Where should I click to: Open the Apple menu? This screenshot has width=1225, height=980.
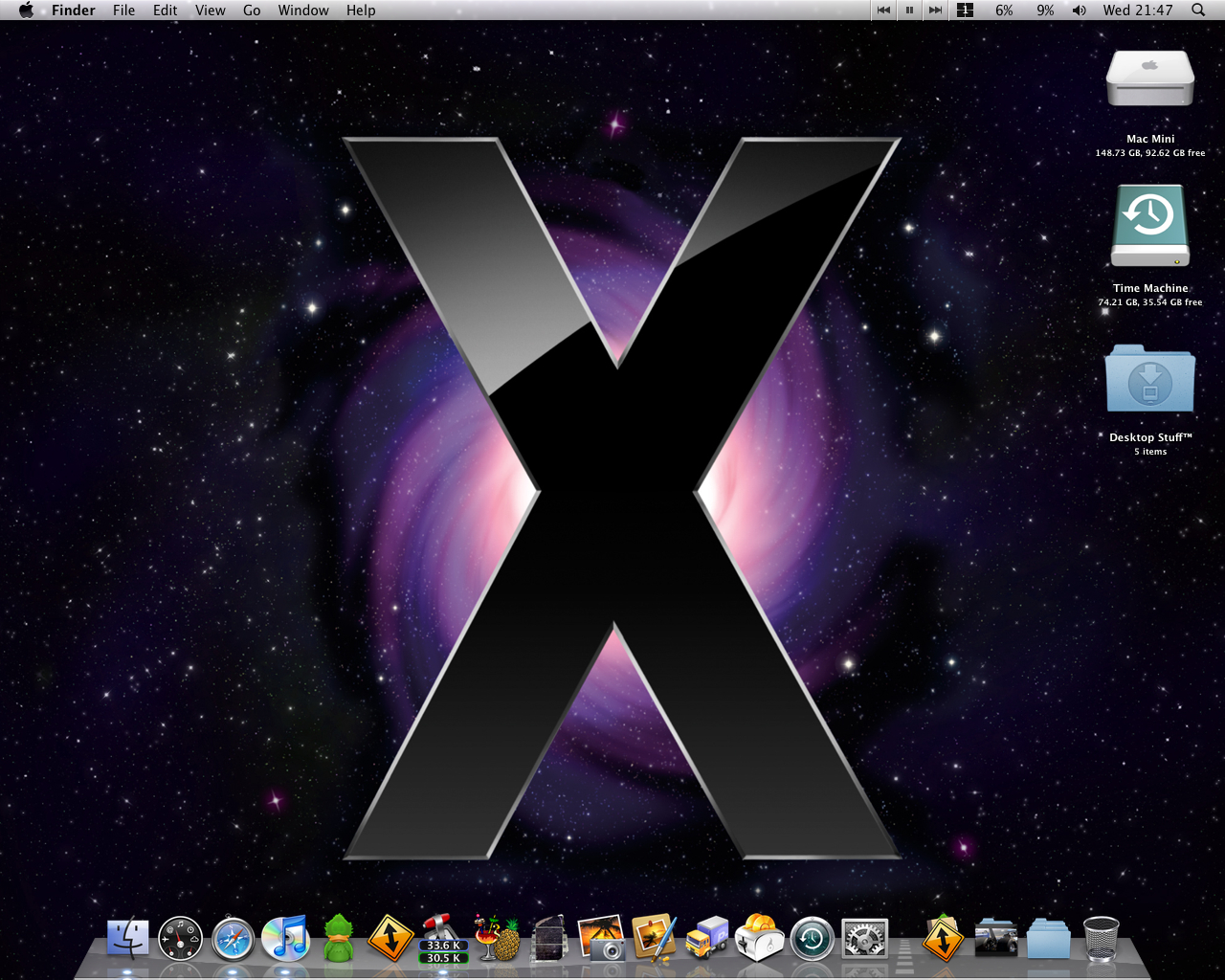coord(26,11)
